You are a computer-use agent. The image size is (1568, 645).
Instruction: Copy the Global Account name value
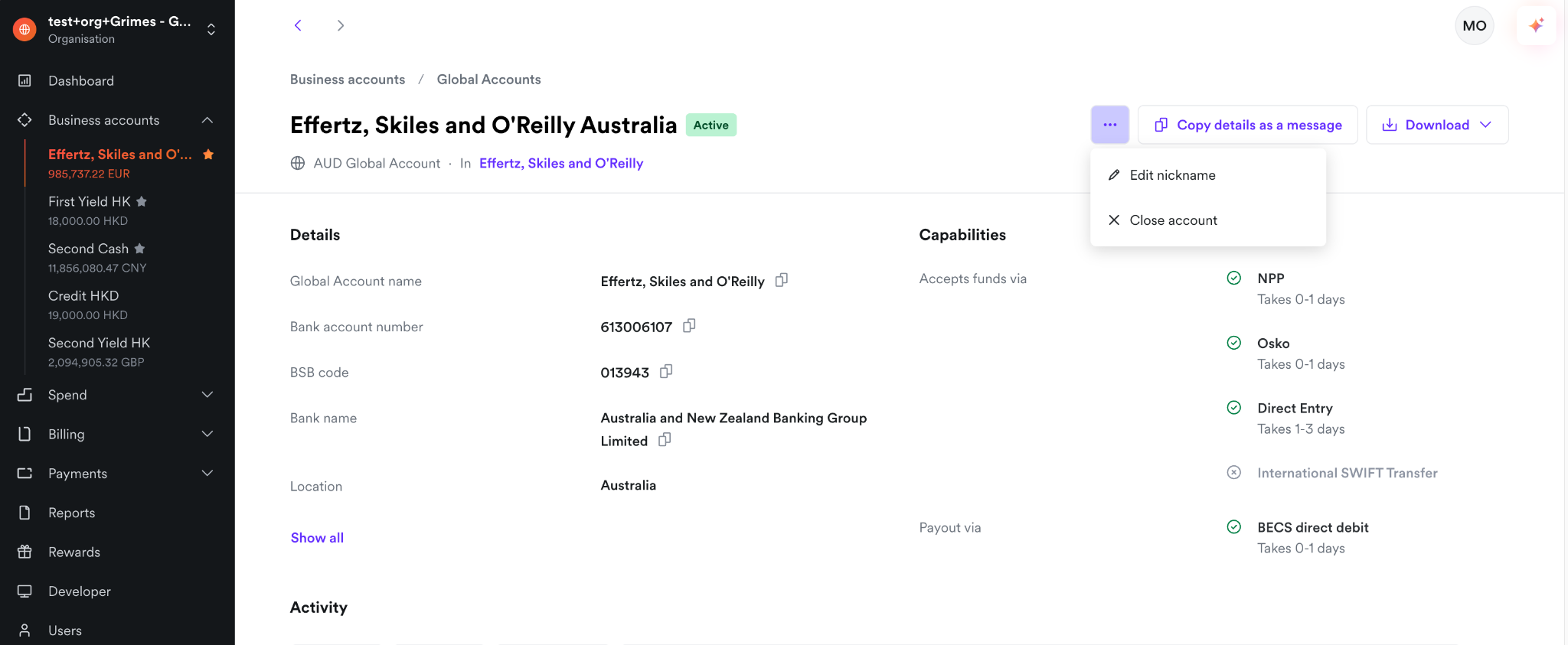[x=781, y=280]
